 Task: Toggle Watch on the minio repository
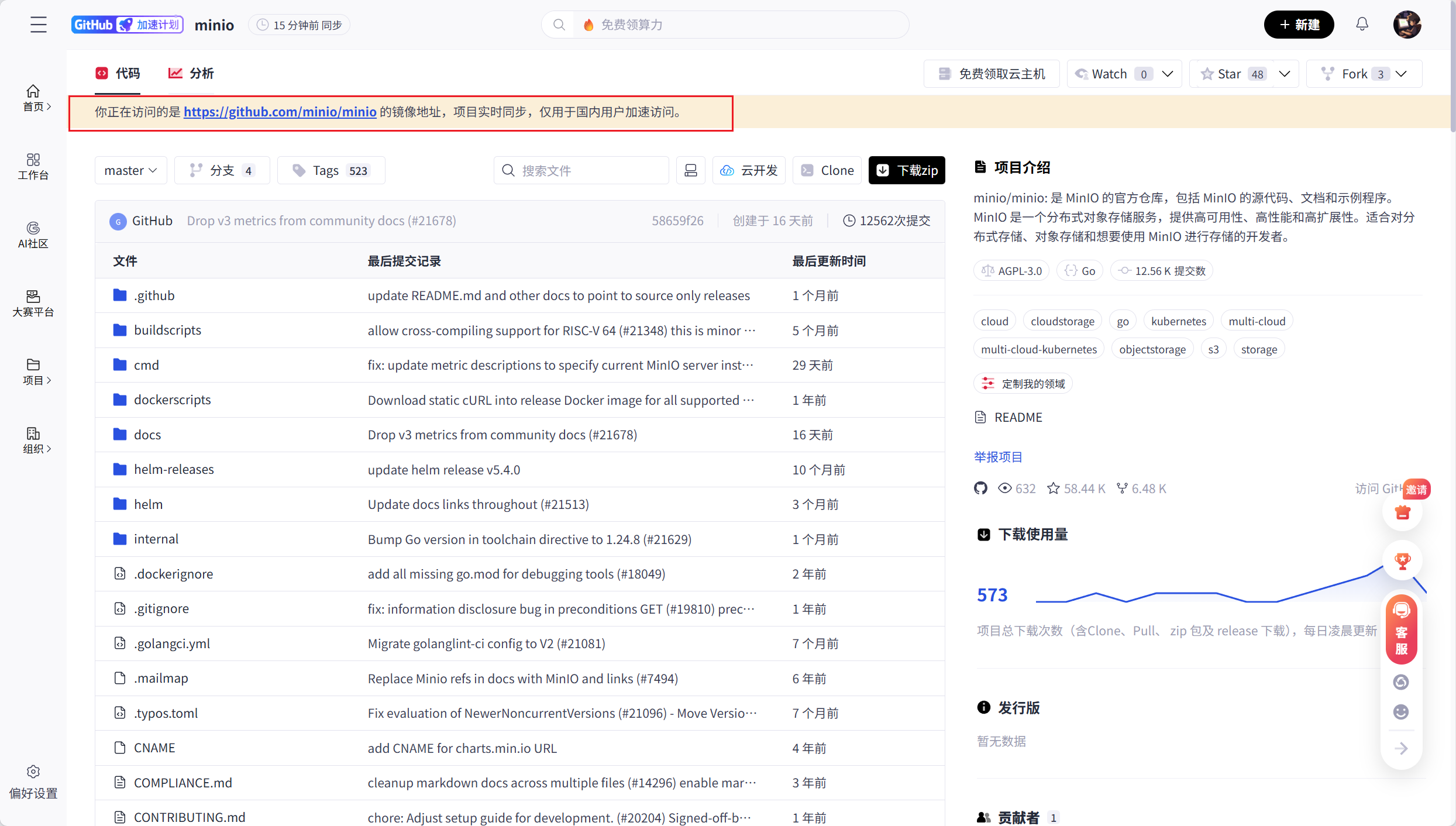(1109, 73)
